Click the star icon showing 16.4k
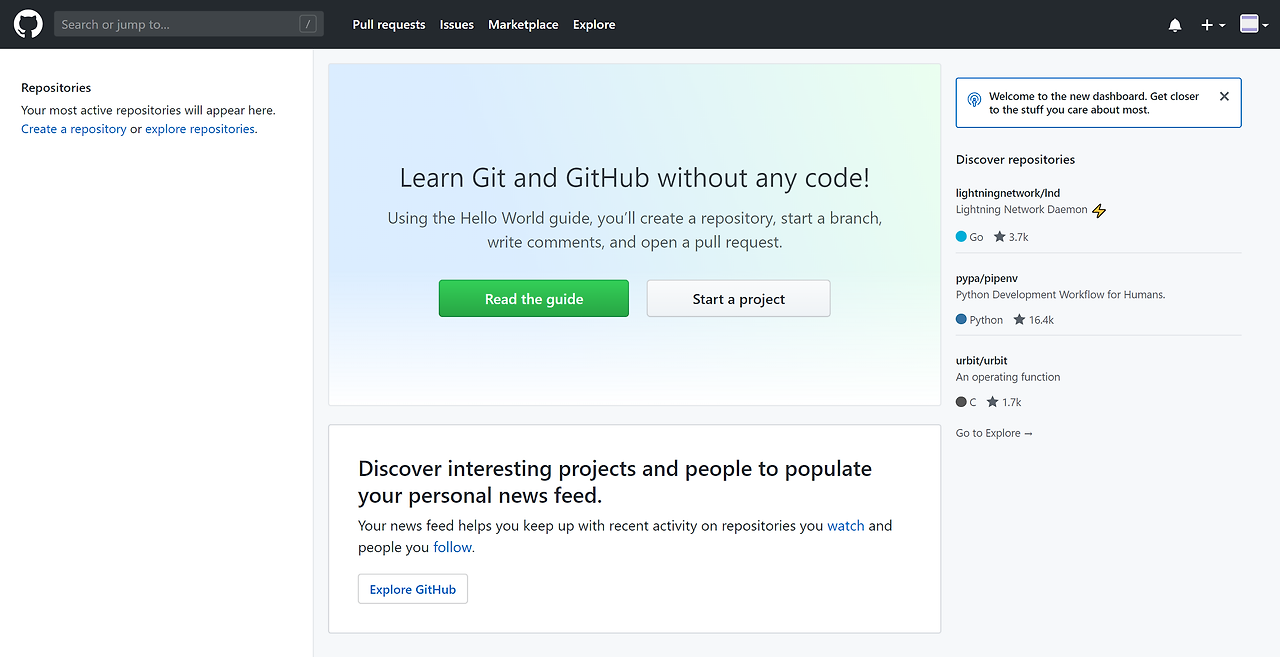Screen dimensions: 1280x657 click(1019, 320)
